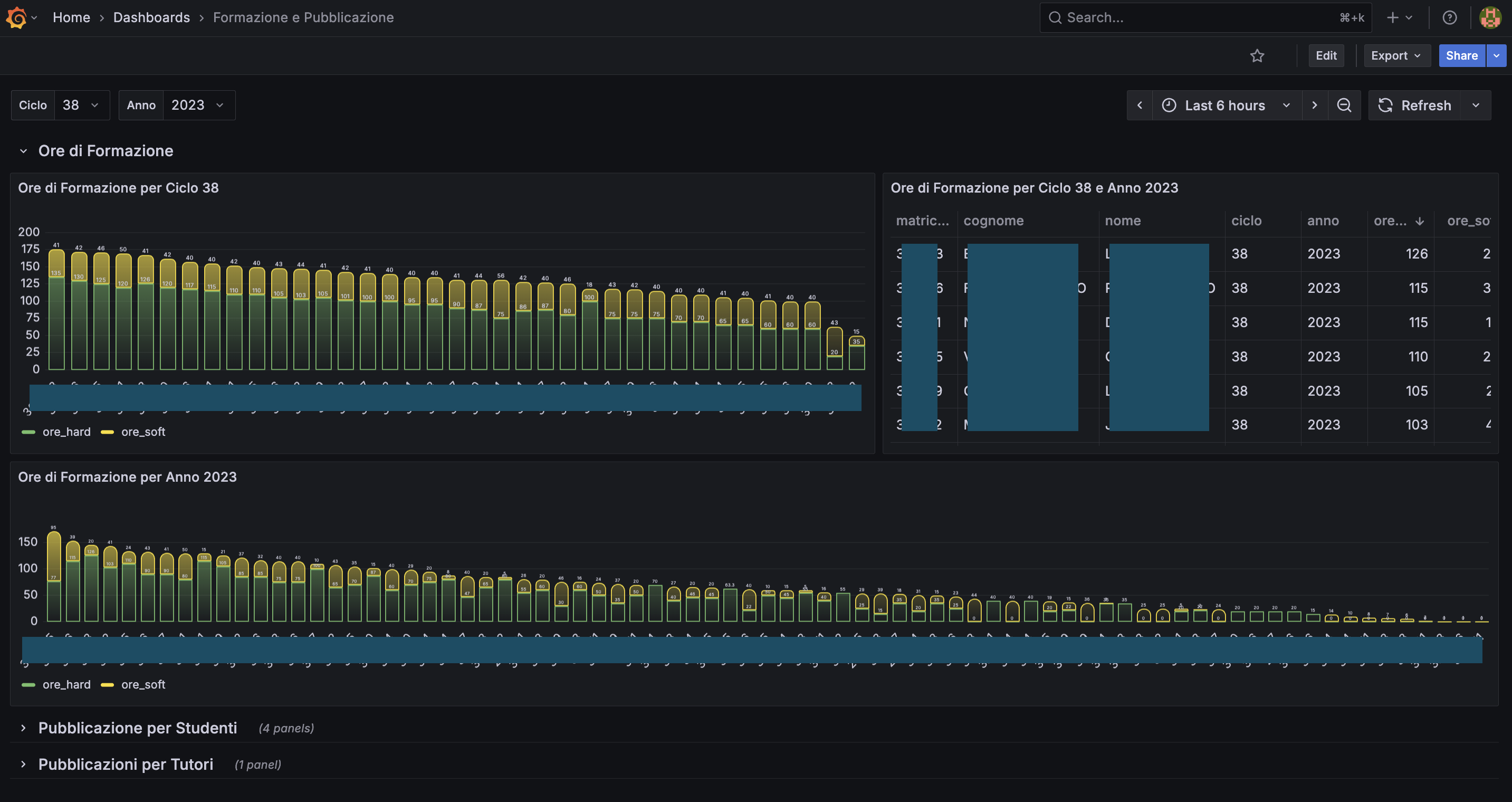Click the Edit button
The height and width of the screenshot is (802, 1512).
pos(1326,55)
